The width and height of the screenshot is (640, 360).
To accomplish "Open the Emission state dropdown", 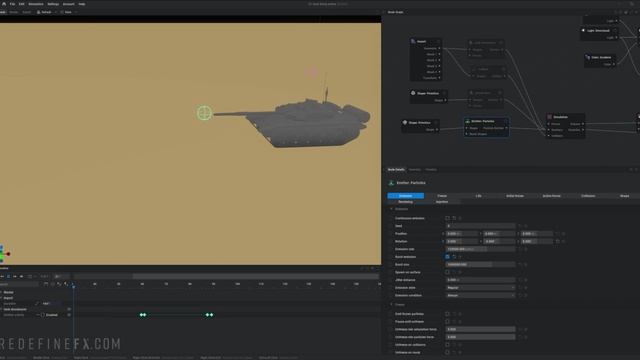I will pos(480,288).
